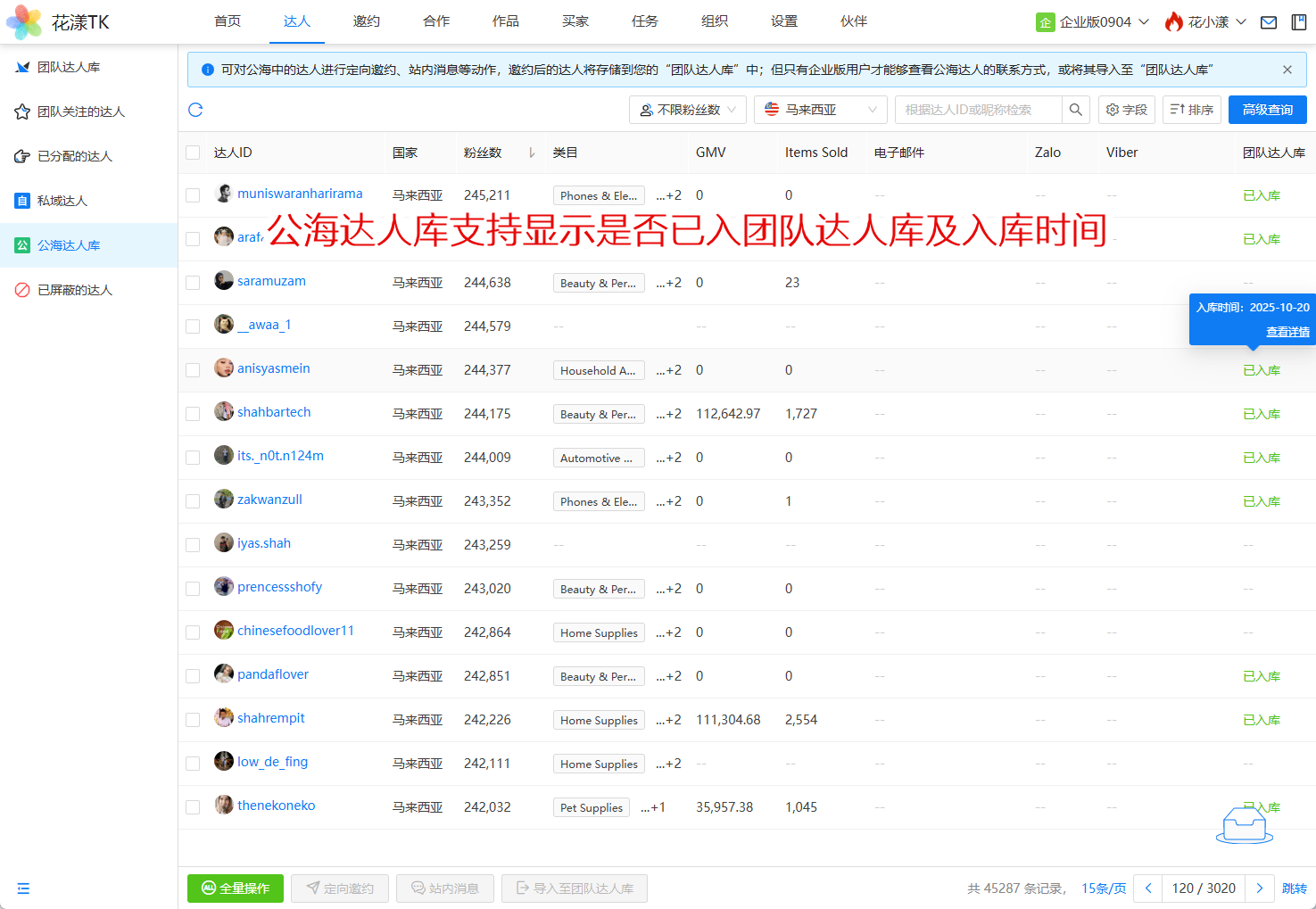Switch to the 邀约 top navigation tab
The width and height of the screenshot is (1316, 909).
tap(366, 21)
